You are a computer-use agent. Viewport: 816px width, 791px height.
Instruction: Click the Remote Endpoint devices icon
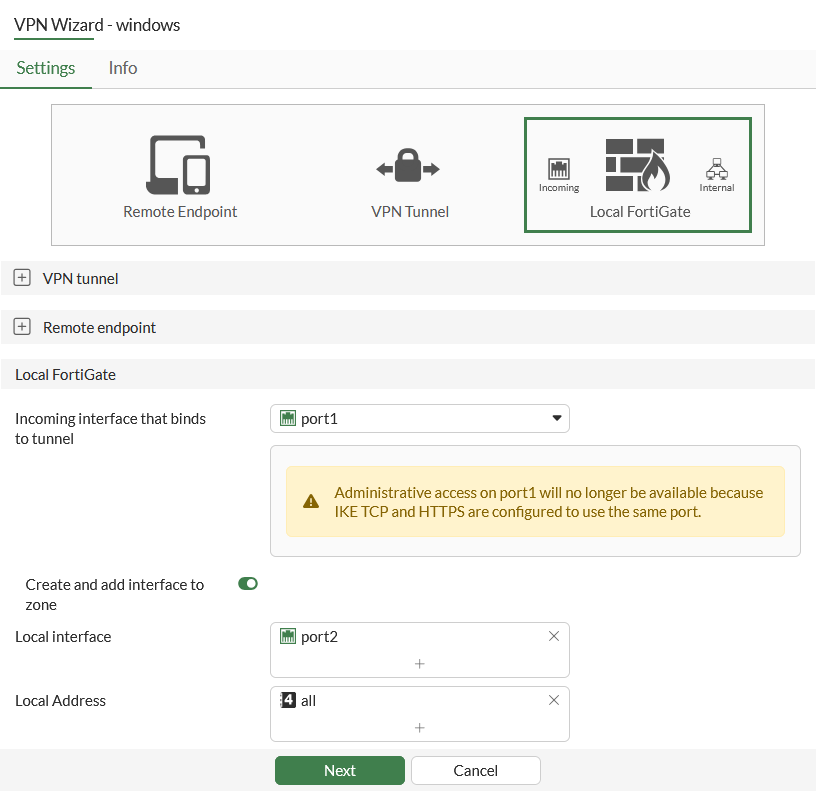tap(180, 165)
